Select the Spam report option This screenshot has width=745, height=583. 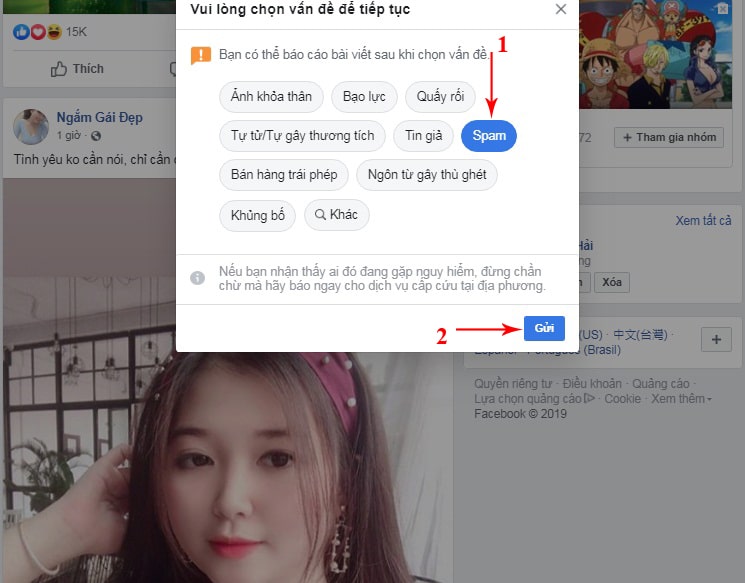(489, 136)
